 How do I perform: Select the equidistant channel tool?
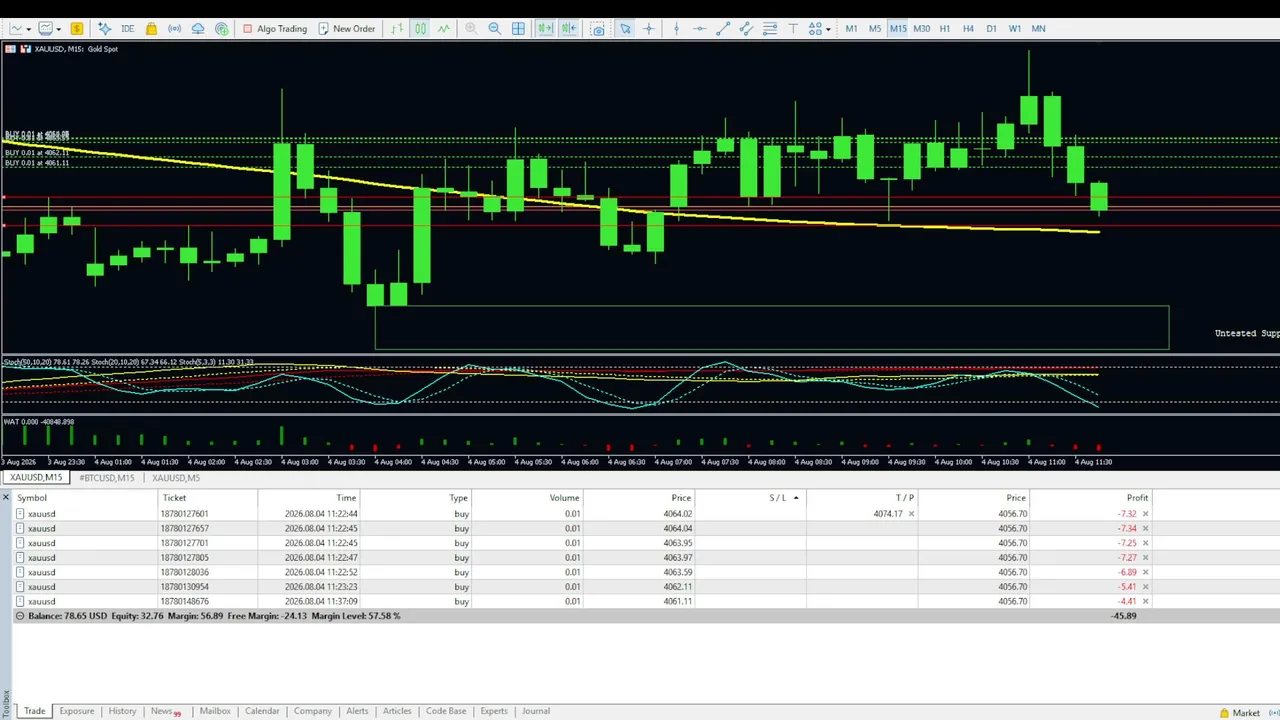(746, 29)
